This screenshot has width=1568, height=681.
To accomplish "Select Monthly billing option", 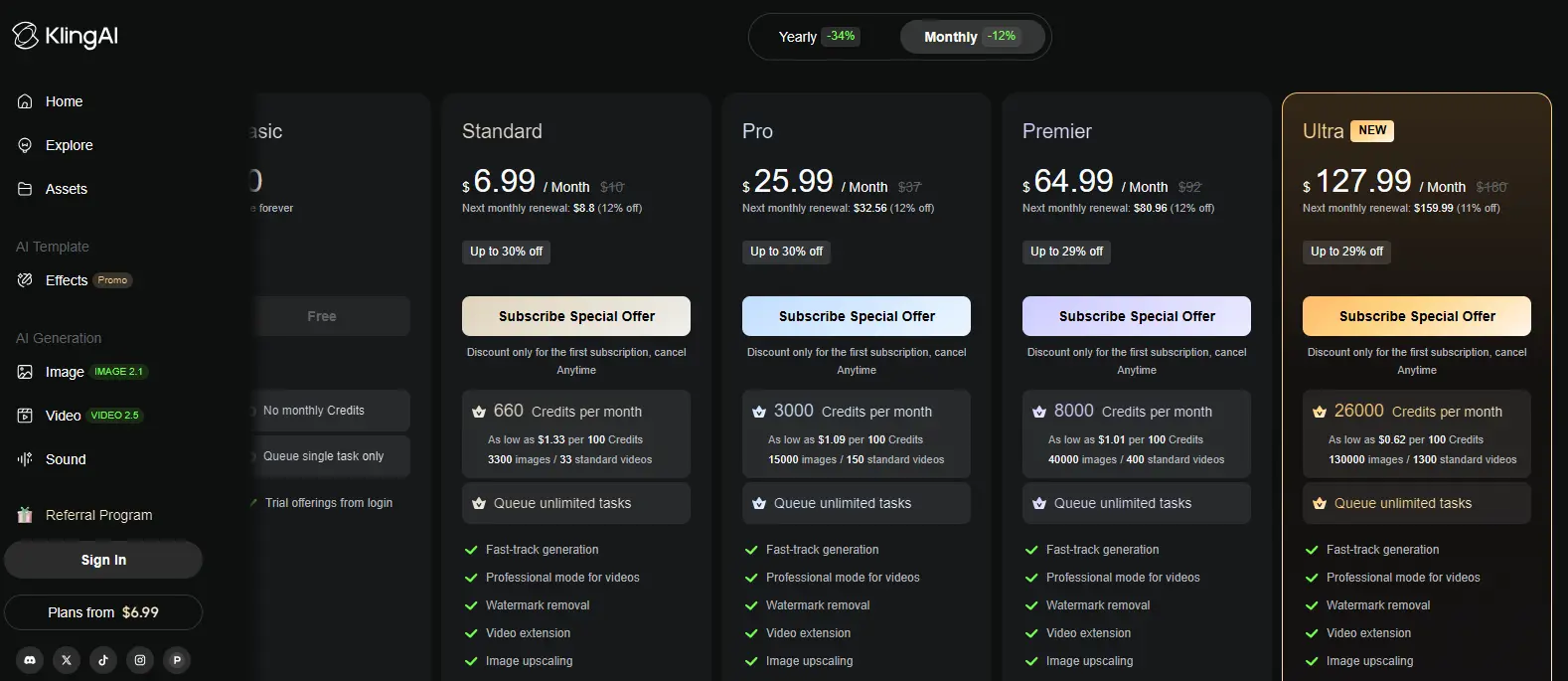I will point(971,37).
